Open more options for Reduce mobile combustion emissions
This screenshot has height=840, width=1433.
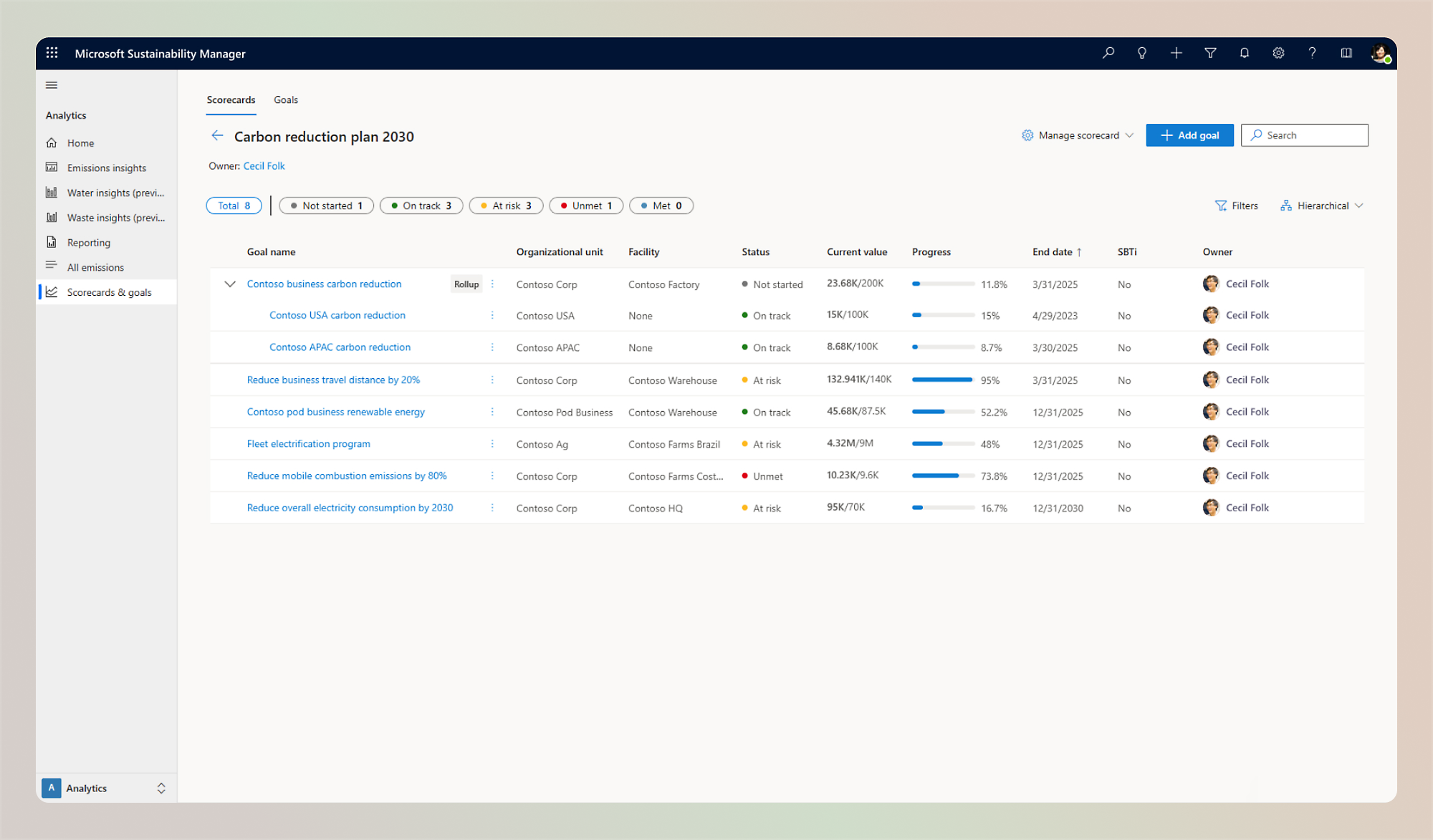tap(492, 476)
